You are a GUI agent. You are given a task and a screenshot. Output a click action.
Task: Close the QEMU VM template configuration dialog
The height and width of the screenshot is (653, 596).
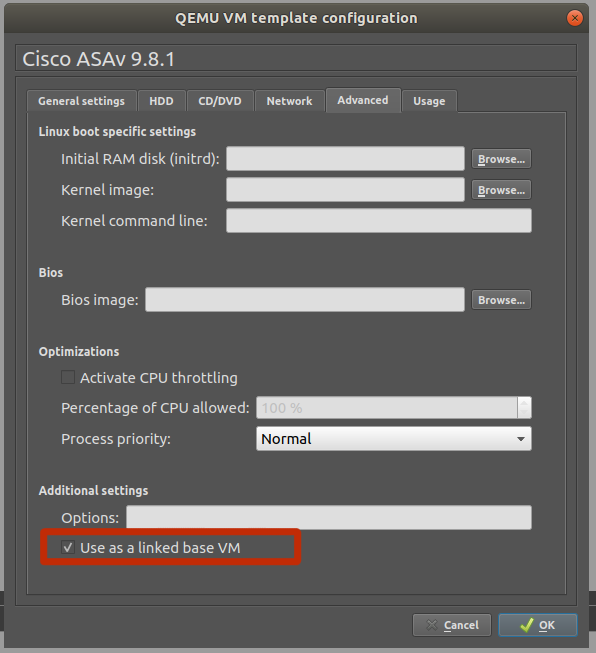[575, 18]
